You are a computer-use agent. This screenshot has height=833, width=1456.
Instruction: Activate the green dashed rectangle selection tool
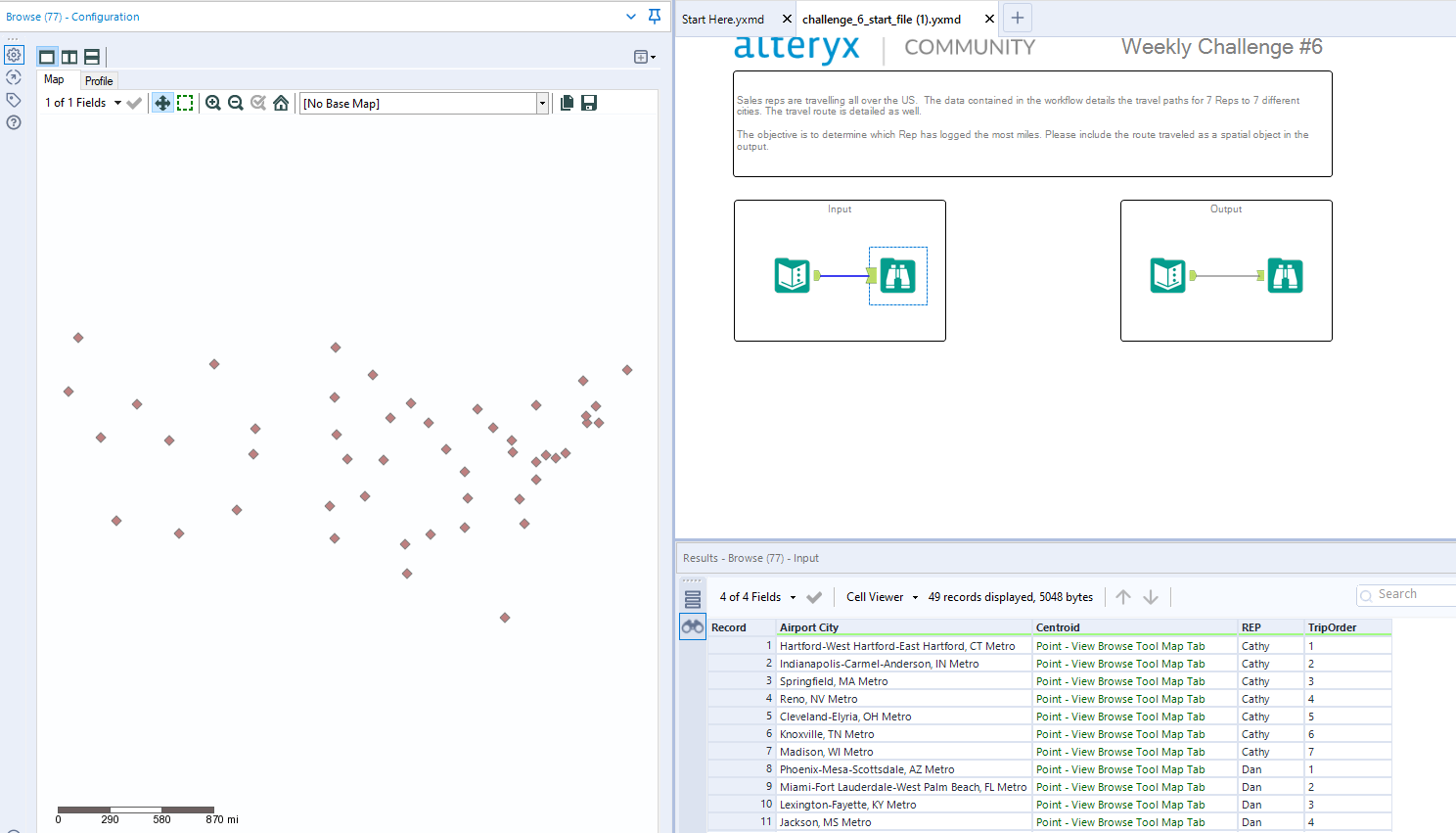point(185,103)
